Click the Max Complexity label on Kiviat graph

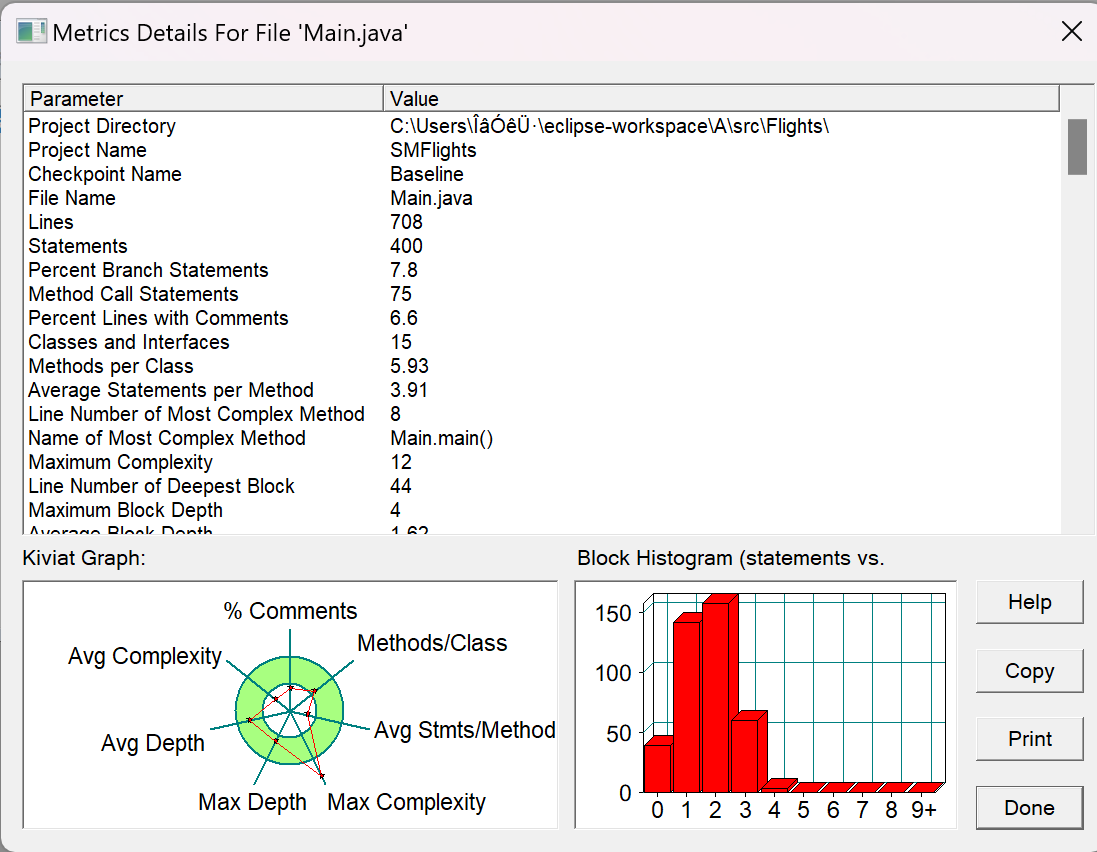[406, 802]
